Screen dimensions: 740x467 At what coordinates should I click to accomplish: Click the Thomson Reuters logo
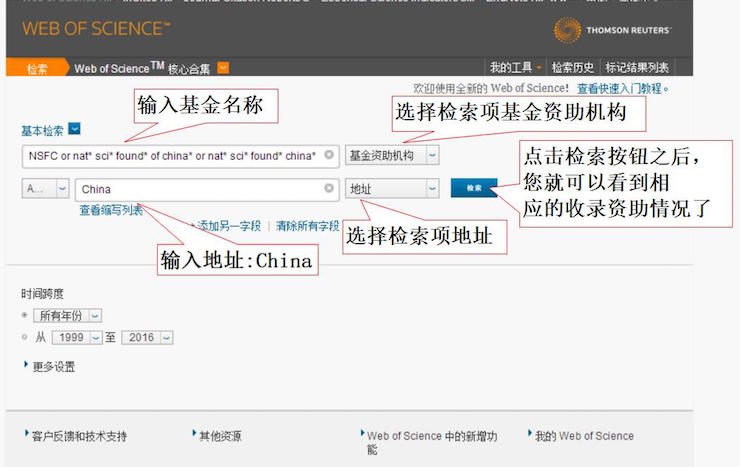(x=612, y=30)
